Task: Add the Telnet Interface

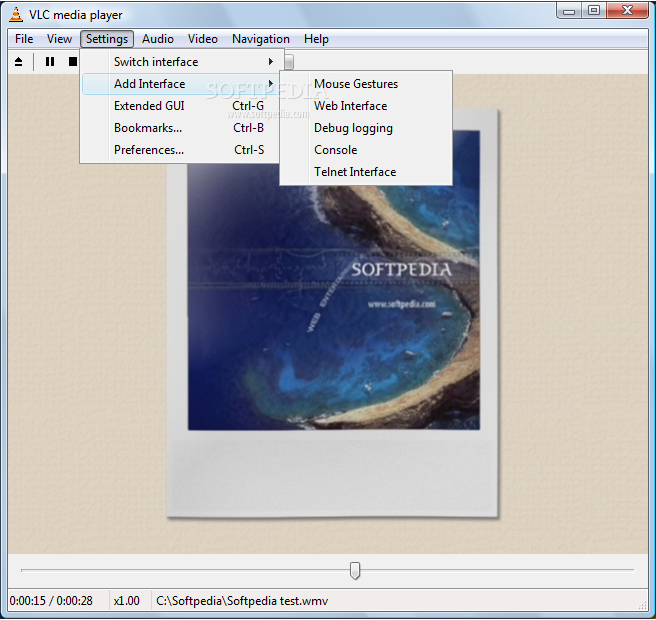Action: [x=366, y=172]
